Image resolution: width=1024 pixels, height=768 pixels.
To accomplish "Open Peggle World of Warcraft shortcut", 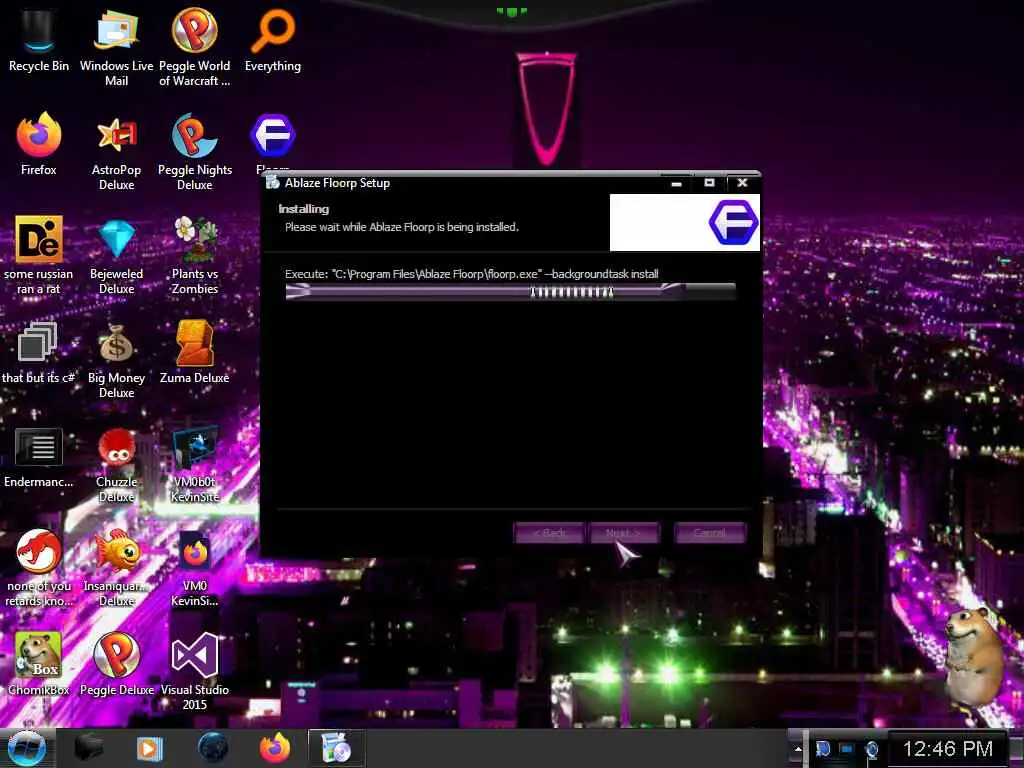I will pos(195,46).
